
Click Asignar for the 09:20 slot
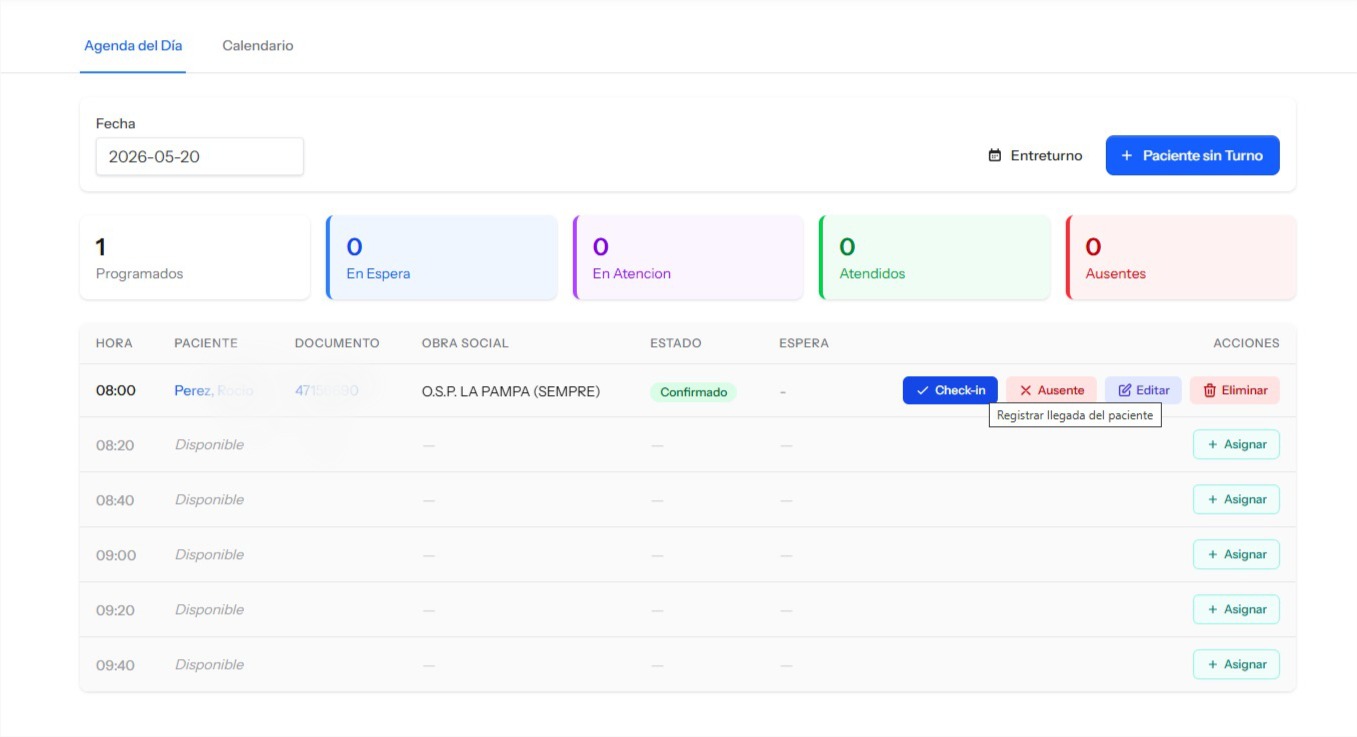click(1236, 610)
